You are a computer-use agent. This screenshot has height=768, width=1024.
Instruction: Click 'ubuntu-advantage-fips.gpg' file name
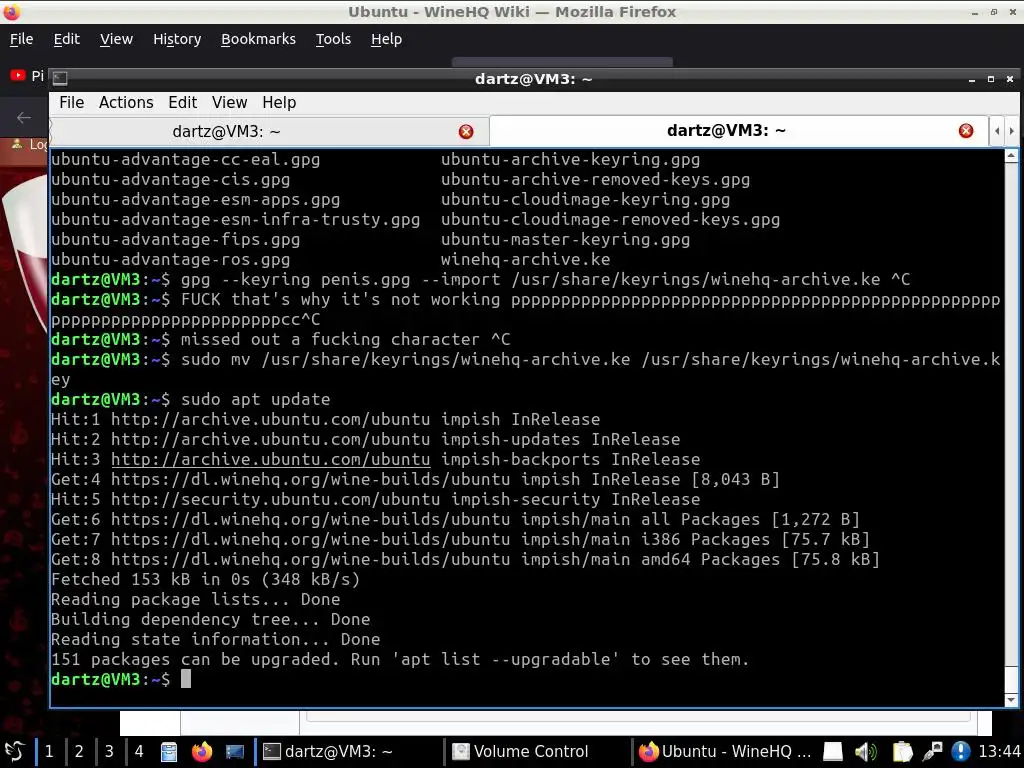[176, 240]
